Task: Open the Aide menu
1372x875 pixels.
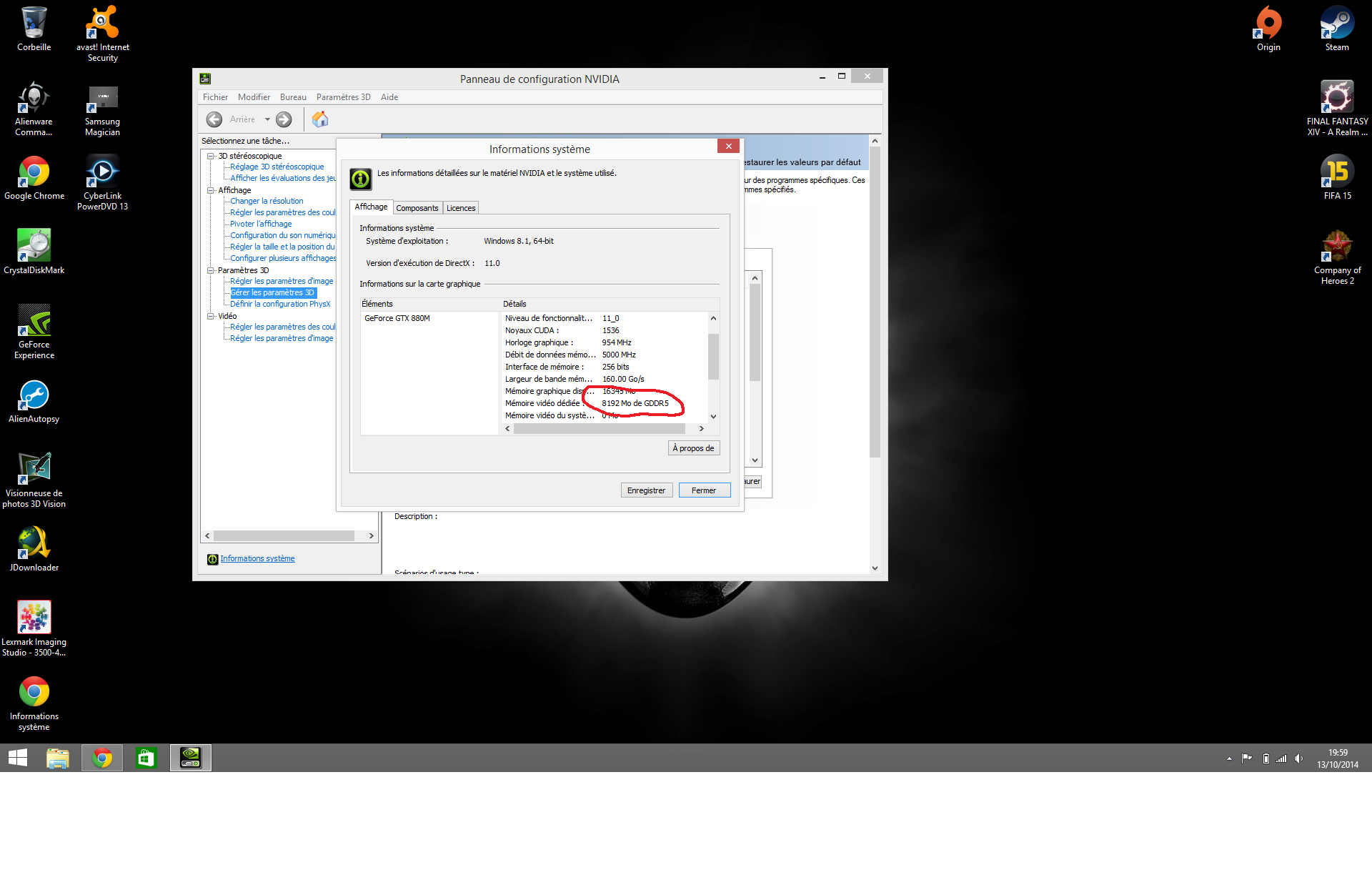Action: [x=389, y=97]
